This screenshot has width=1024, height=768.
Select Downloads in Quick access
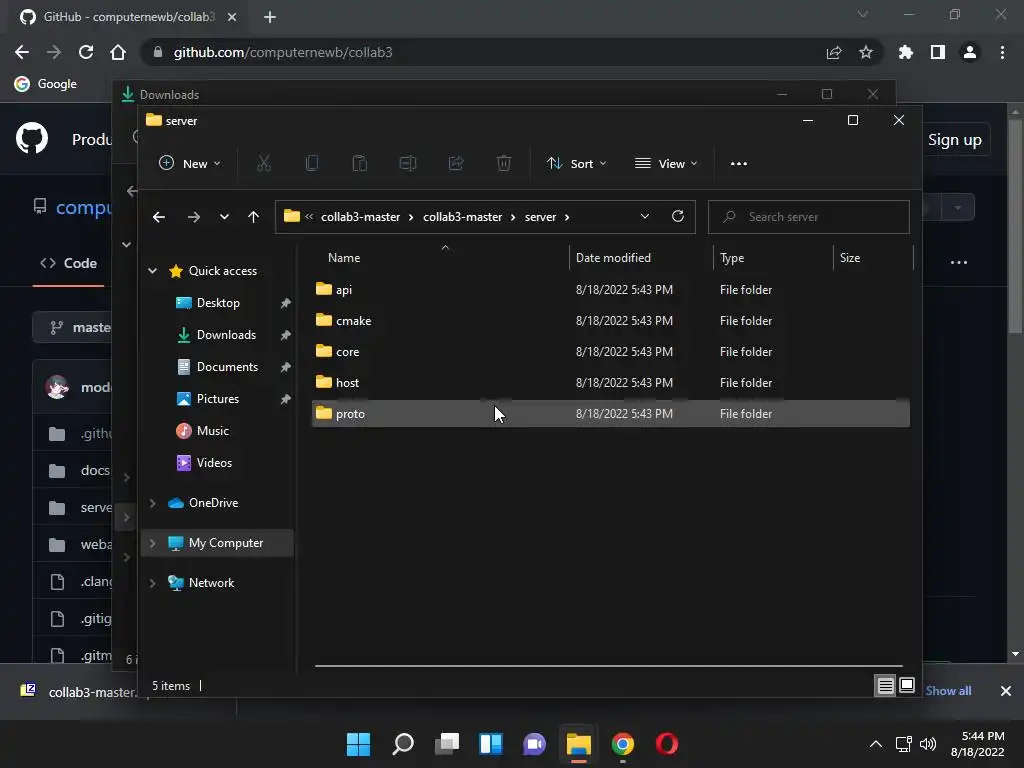tap(225, 335)
